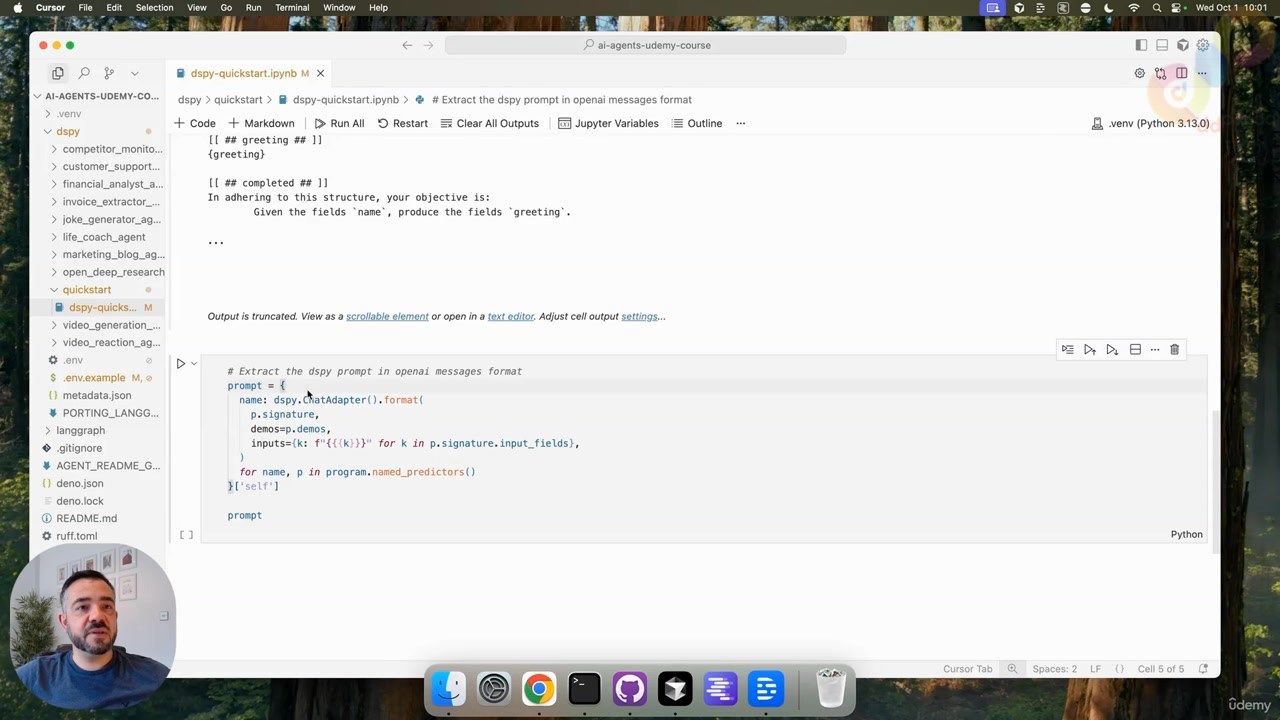Click the ai-agents-udemy-course search bar
Image resolution: width=1280 pixels, height=720 pixels.
(646, 45)
